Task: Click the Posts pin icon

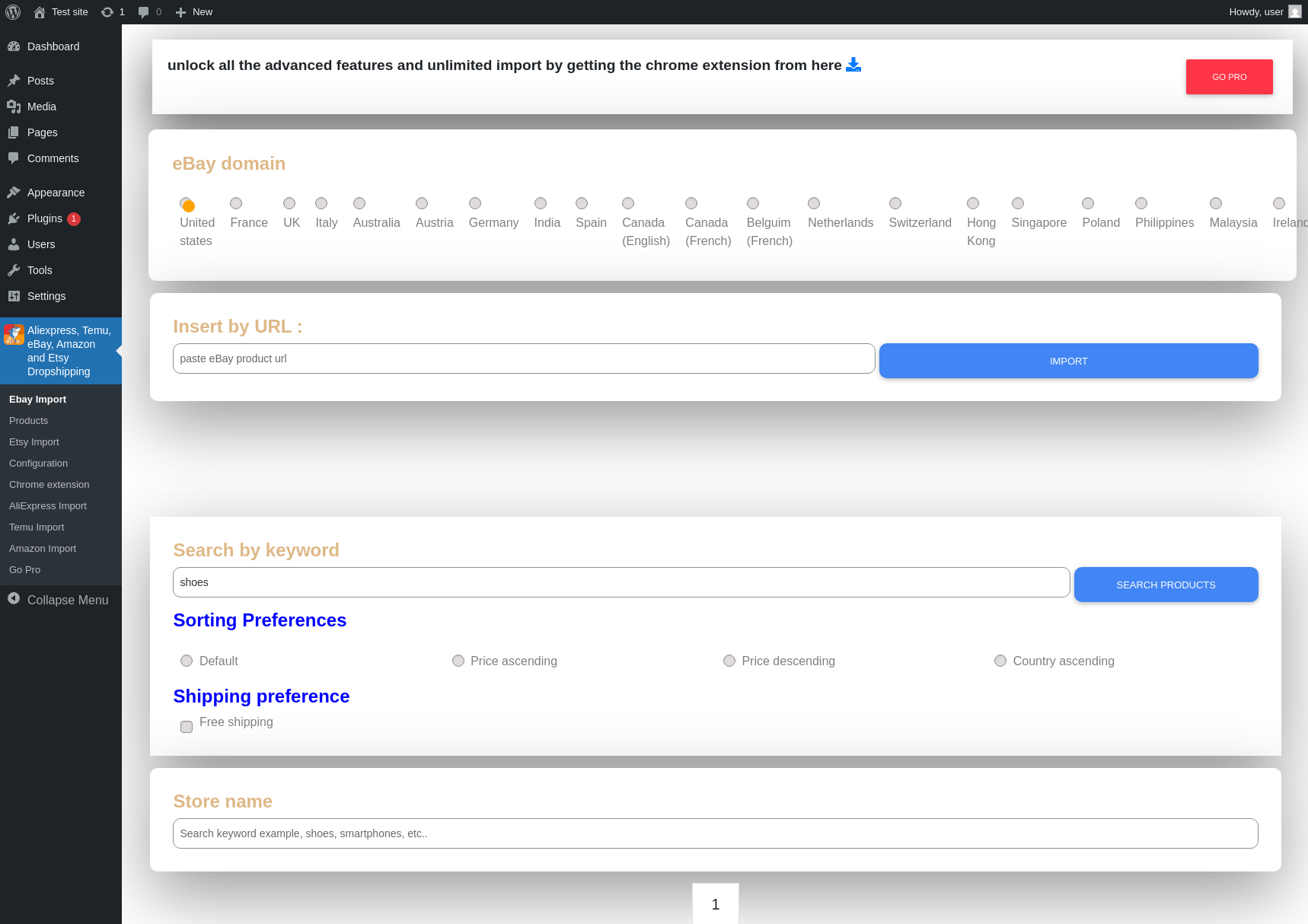Action: pos(14,81)
